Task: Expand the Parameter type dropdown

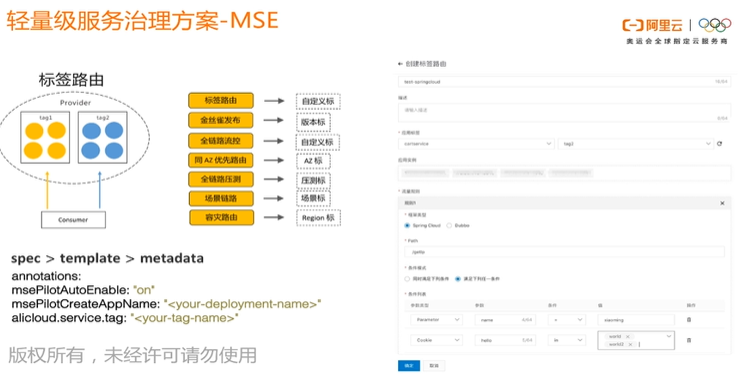Action: coord(437,320)
